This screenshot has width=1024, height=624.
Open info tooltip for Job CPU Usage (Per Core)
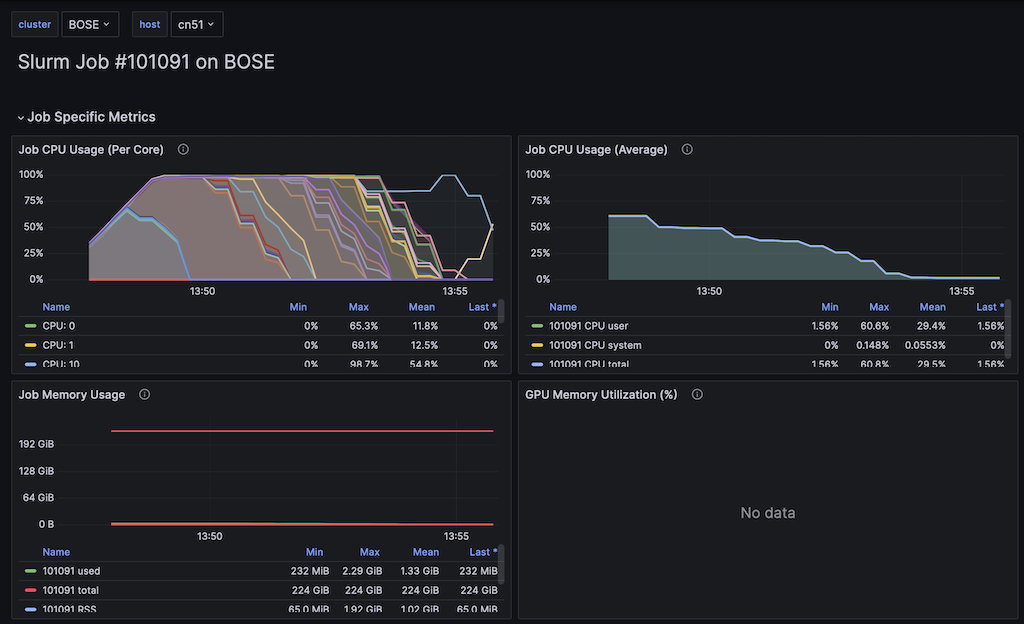(x=183, y=148)
